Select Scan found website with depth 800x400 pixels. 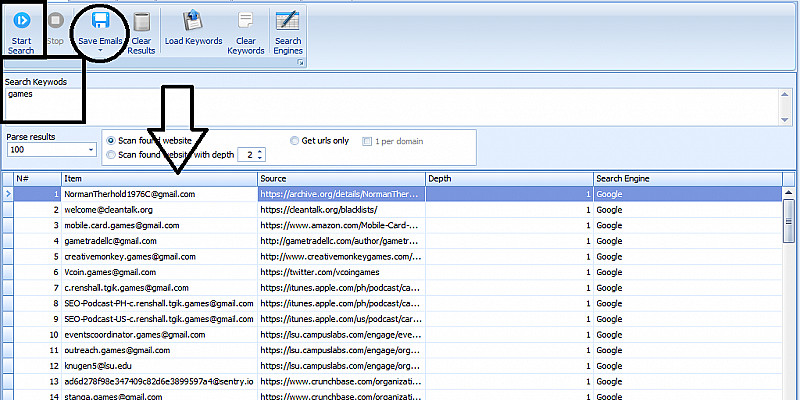tap(110, 155)
